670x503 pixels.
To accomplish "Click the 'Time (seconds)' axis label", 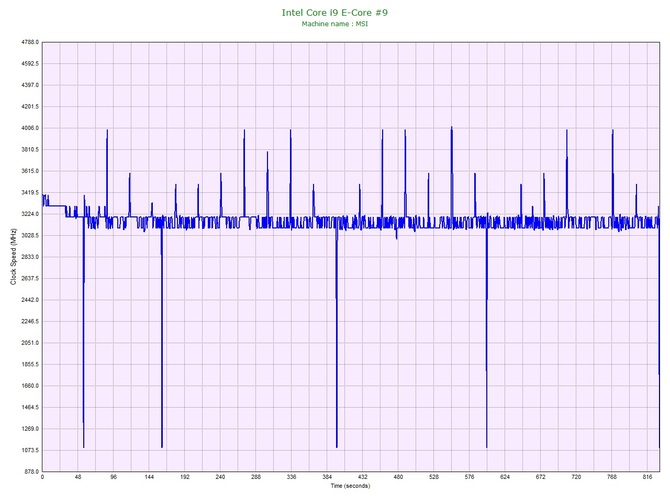I will coord(350,486).
